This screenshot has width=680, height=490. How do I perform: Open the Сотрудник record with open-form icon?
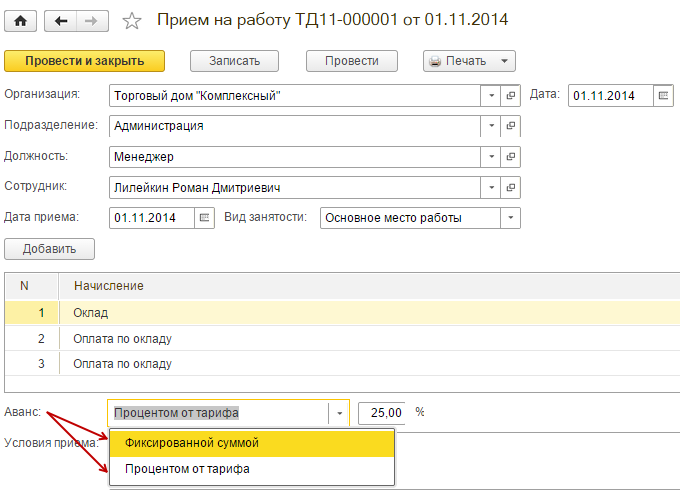coord(511,188)
